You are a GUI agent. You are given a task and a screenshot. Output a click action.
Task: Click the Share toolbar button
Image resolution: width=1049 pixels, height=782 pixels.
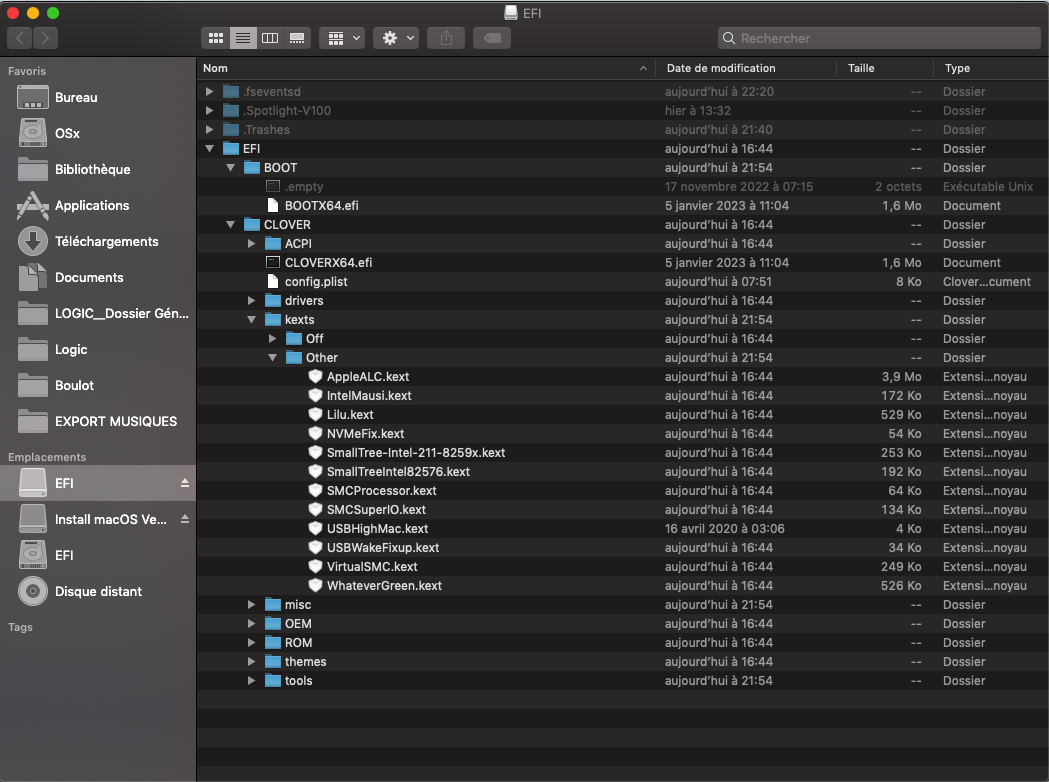pos(446,38)
